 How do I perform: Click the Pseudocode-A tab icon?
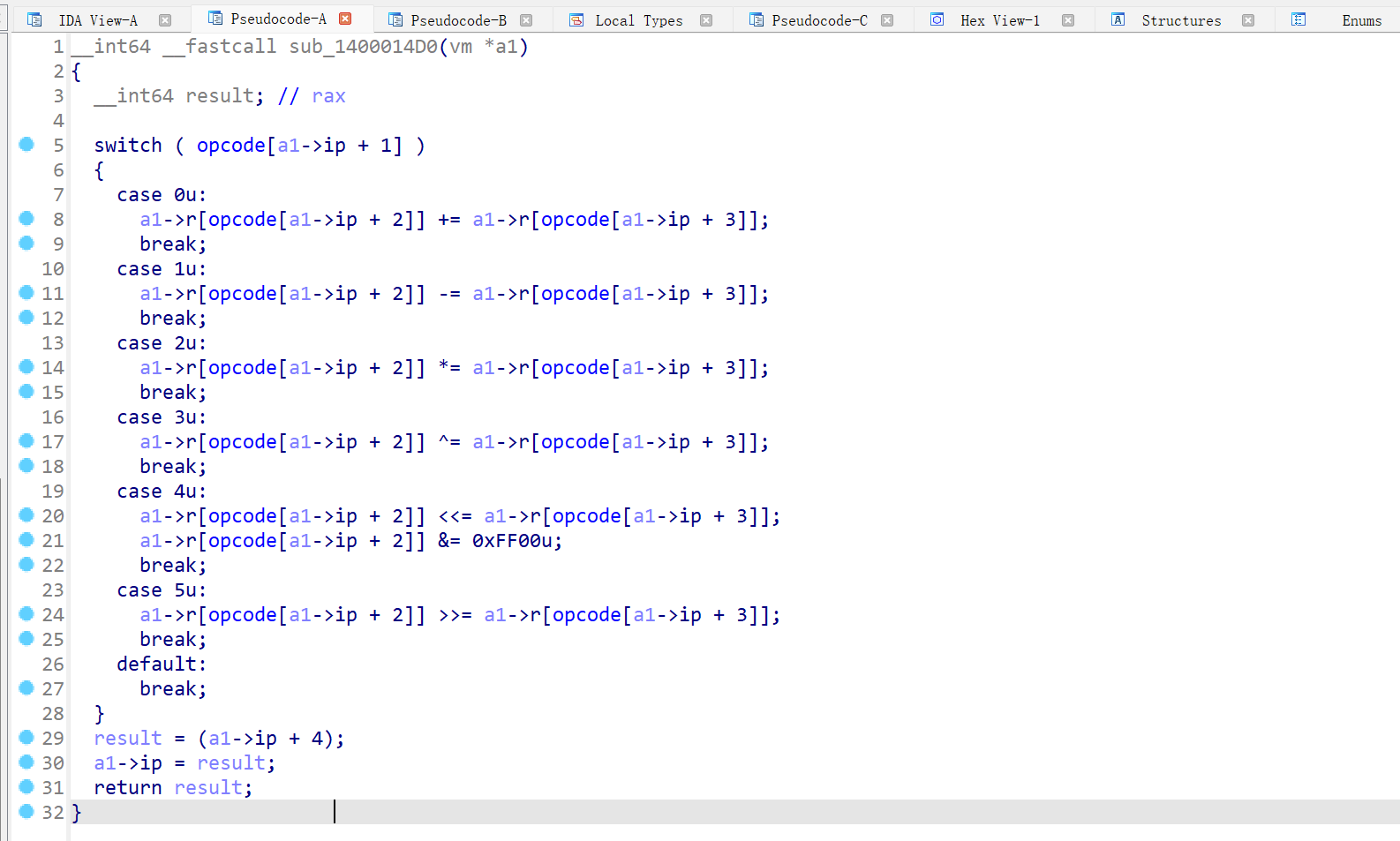pyautogui.click(x=215, y=18)
